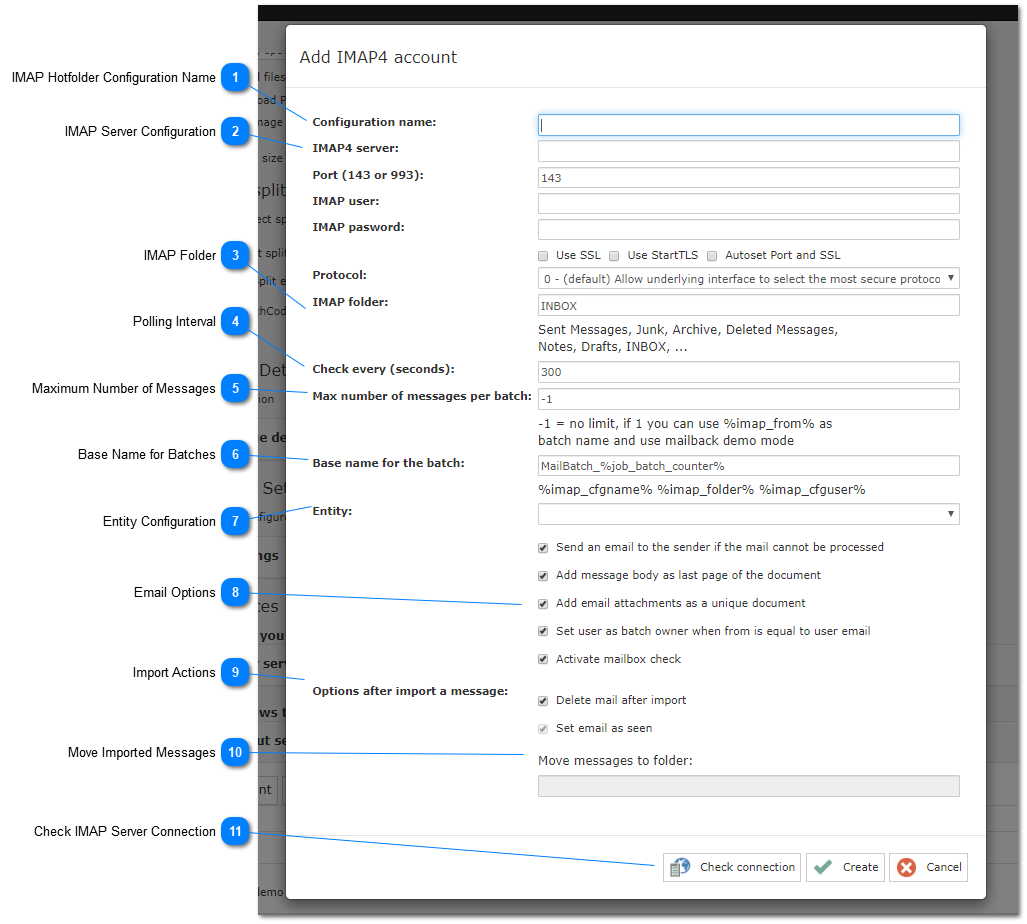Enable the Use StartTLS checkbox
This screenshot has height=924, width=1027.
pyautogui.click(x=614, y=256)
